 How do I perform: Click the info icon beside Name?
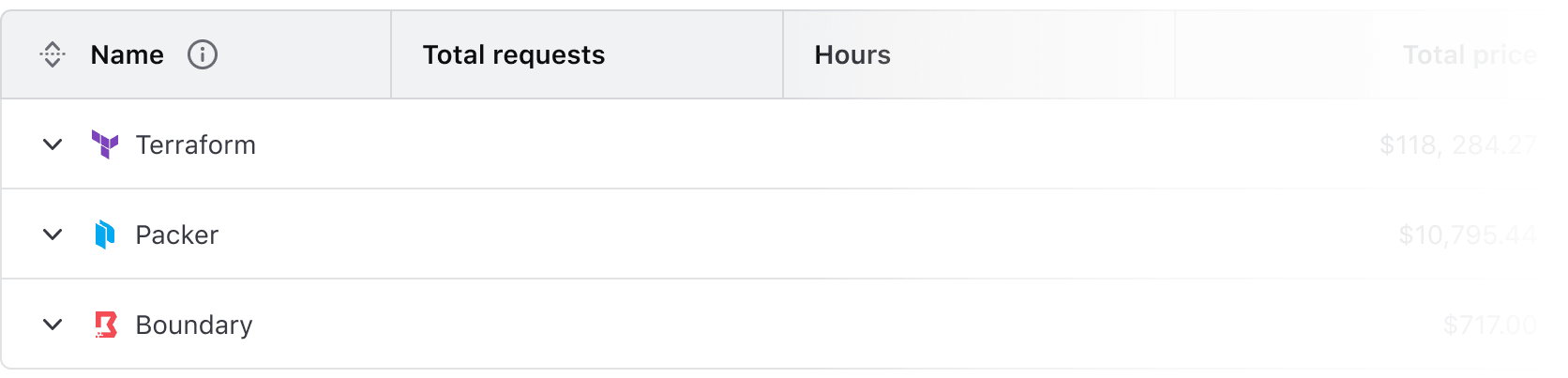coord(203,55)
